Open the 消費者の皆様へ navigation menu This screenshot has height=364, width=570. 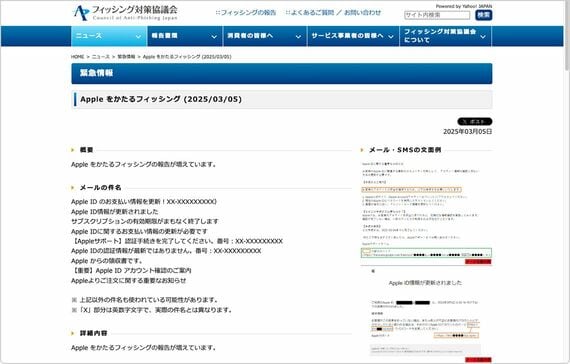point(265,36)
